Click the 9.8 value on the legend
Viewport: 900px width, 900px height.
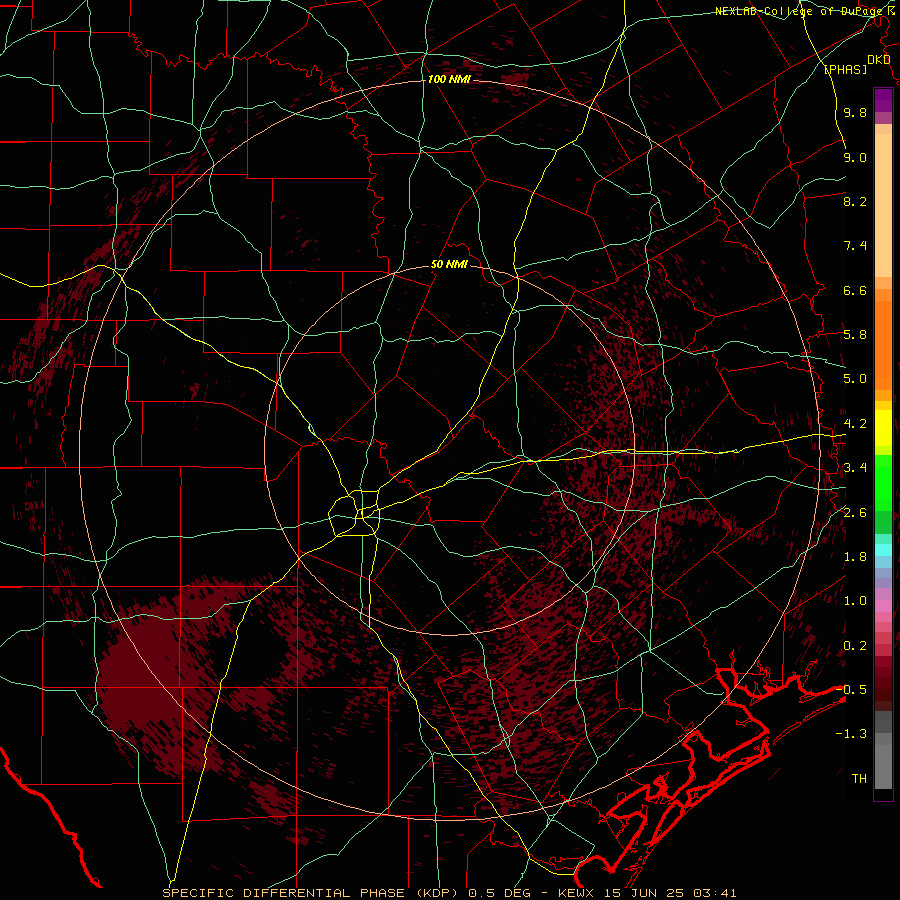(x=855, y=112)
